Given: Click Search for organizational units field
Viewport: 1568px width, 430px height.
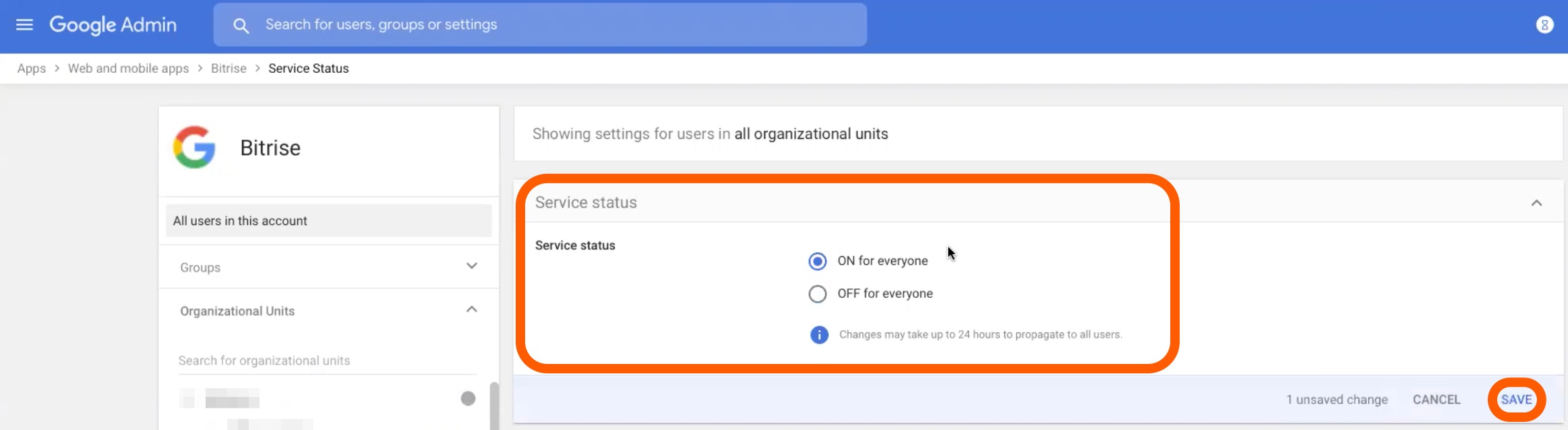Looking at the screenshot, I should (x=328, y=361).
